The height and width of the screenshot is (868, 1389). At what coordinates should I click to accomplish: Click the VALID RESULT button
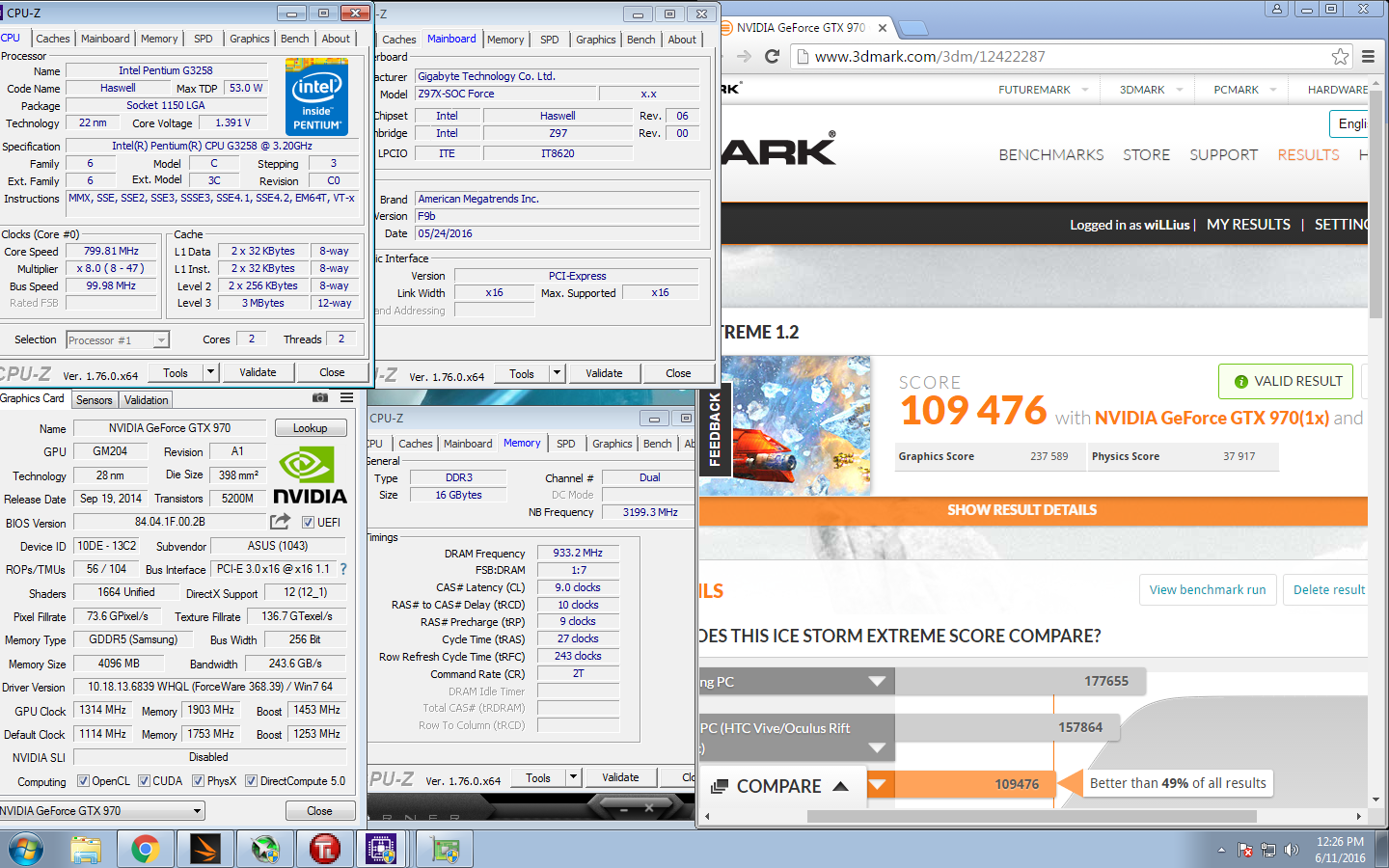coord(1286,381)
